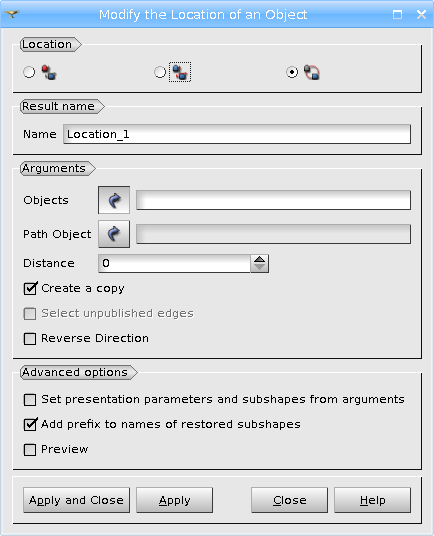Click the SALOME title bar icon
The width and height of the screenshot is (434, 536).
click(x=12, y=14)
